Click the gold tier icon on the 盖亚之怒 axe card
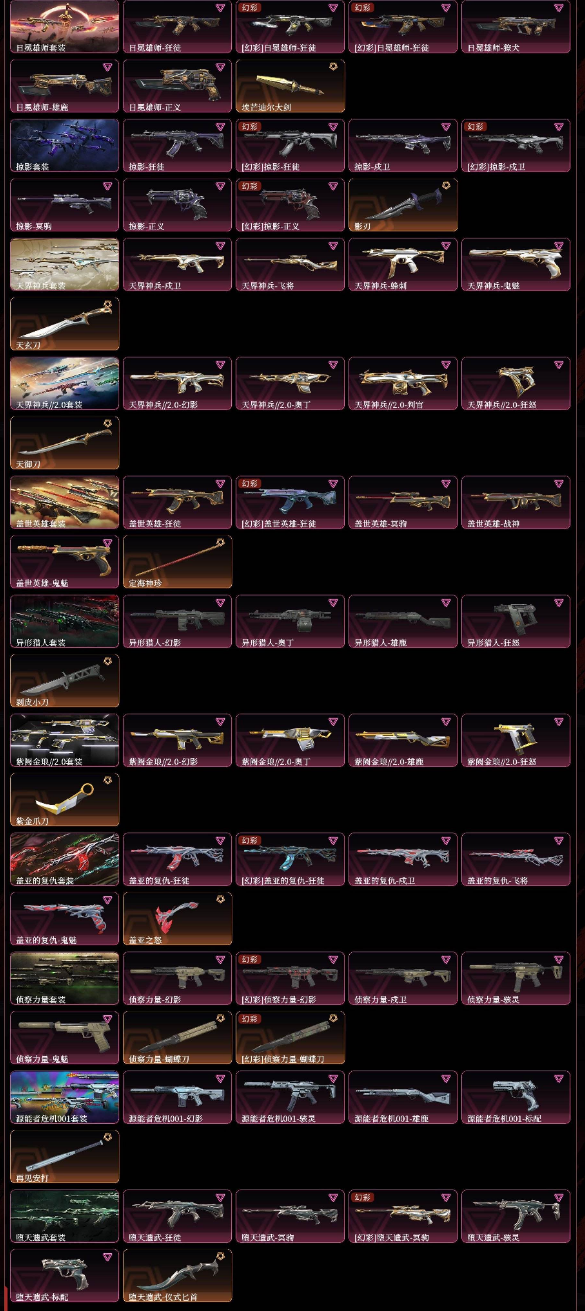585x1311 pixels. [220, 899]
